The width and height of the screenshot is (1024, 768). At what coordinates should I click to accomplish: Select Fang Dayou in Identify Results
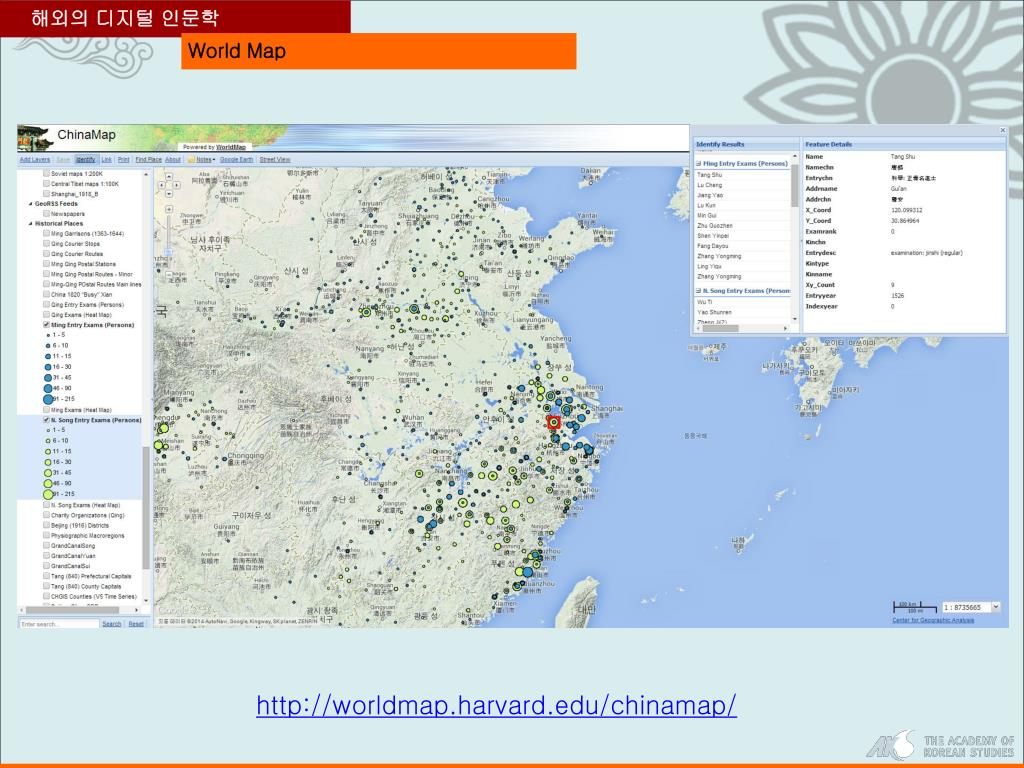[743, 246]
